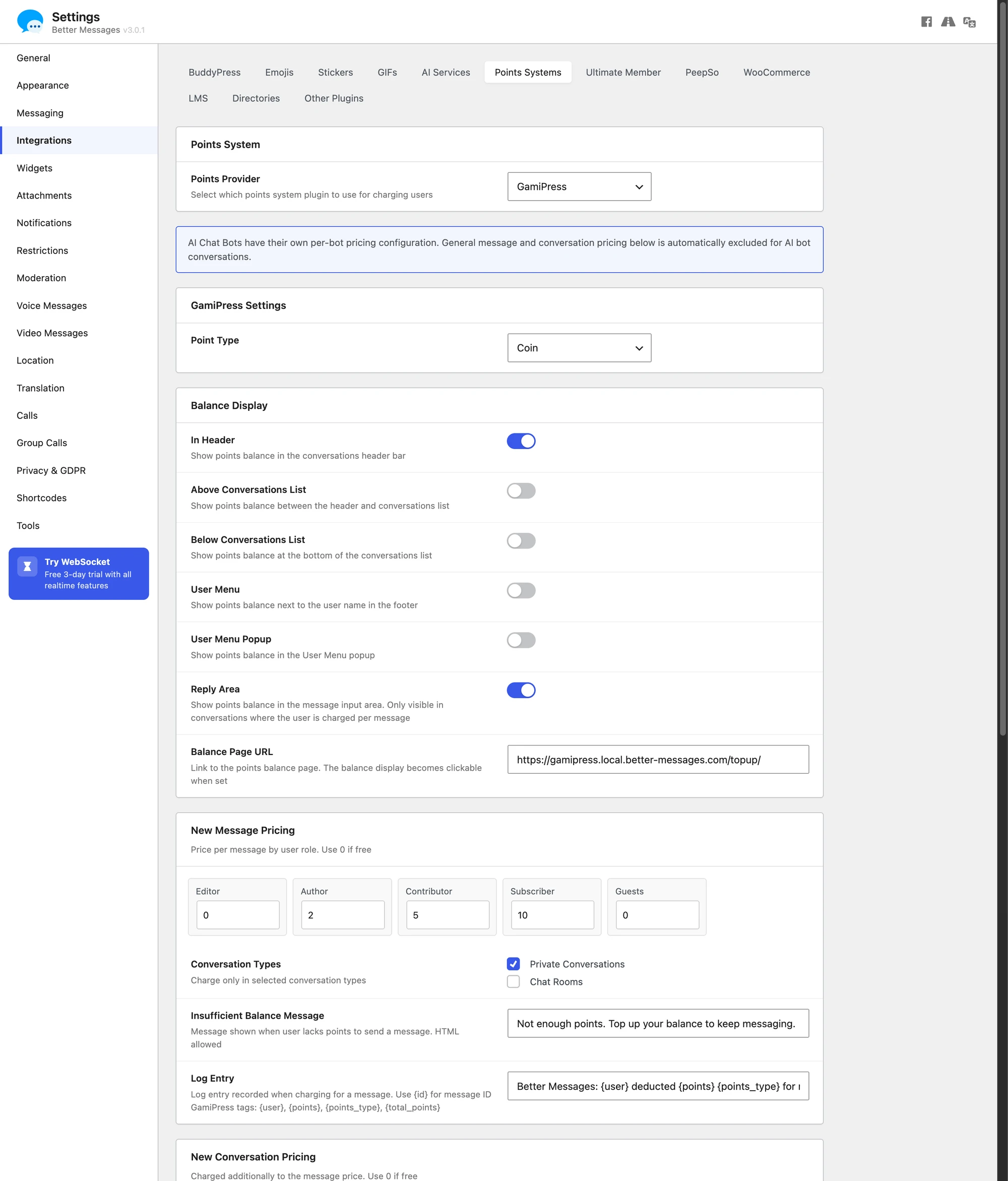Image resolution: width=1008 pixels, height=1181 pixels.
Task: Click the Editor price input
Action: [x=237, y=915]
